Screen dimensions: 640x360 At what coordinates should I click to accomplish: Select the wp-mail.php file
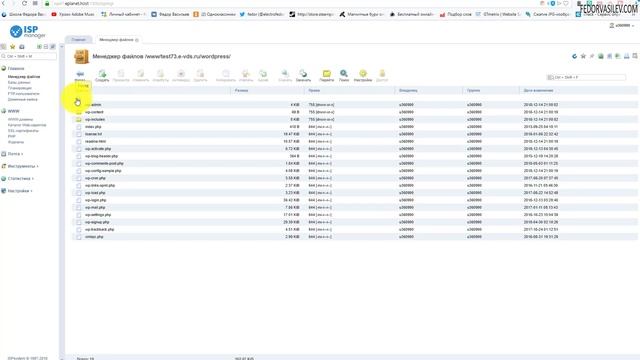(95, 208)
